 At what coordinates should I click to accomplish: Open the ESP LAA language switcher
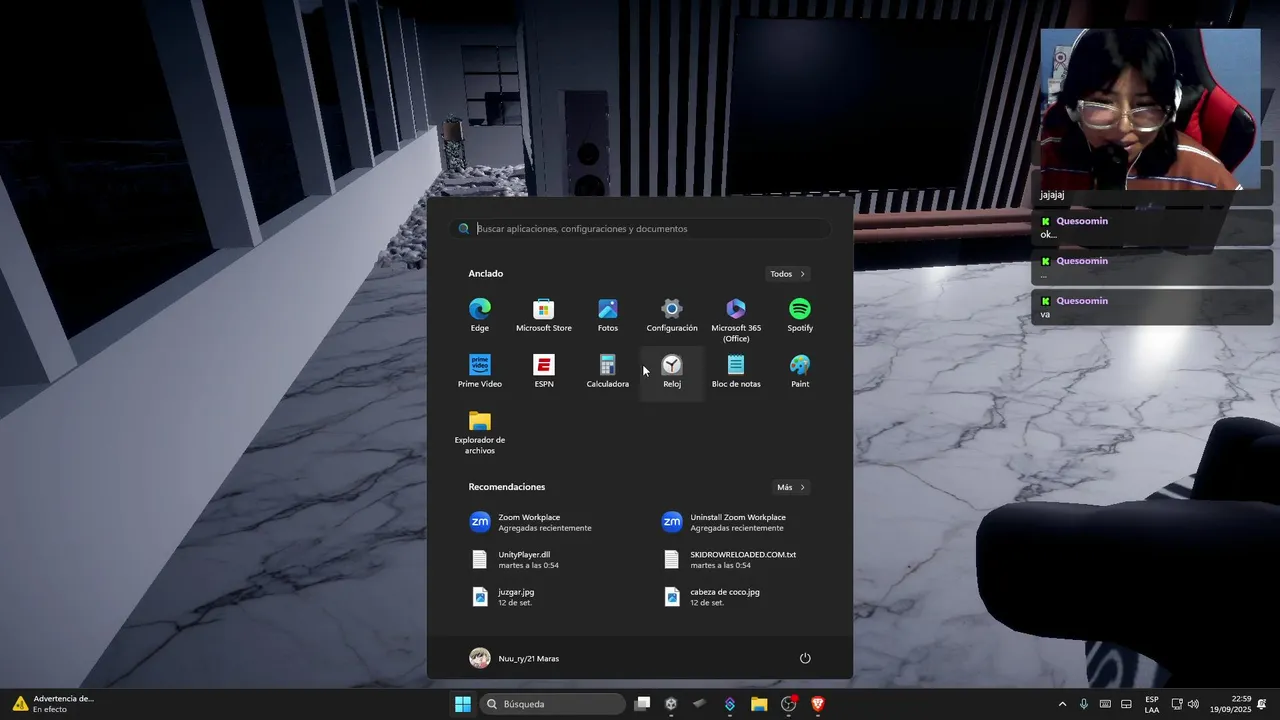coord(1152,704)
